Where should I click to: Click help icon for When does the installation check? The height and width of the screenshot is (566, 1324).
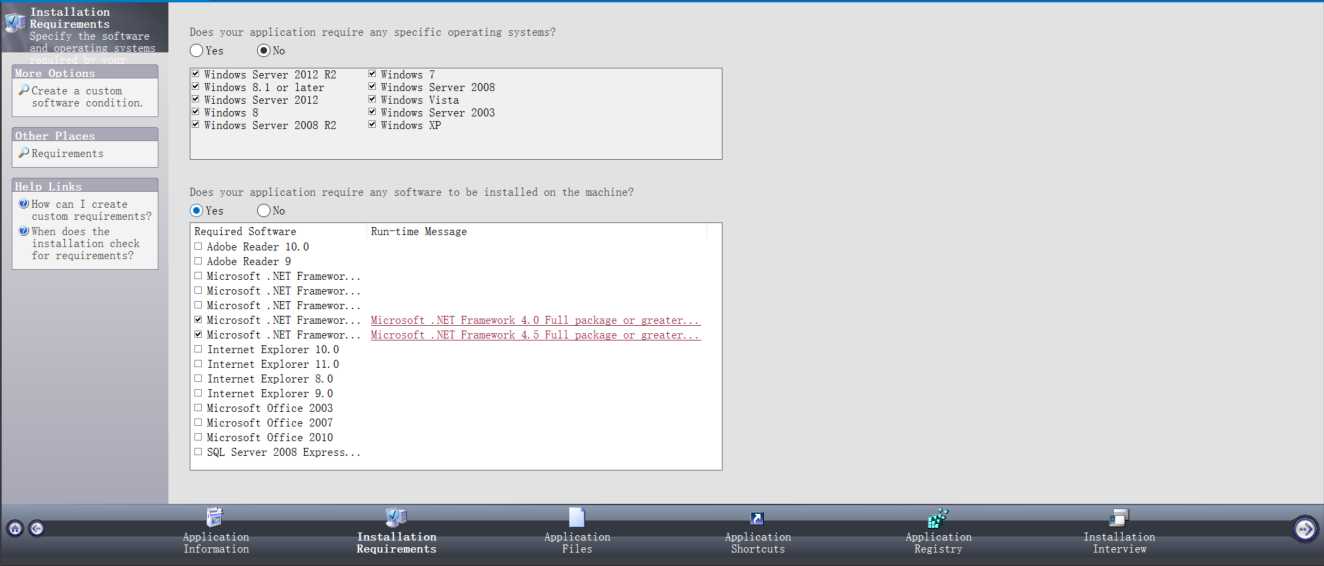[24, 231]
